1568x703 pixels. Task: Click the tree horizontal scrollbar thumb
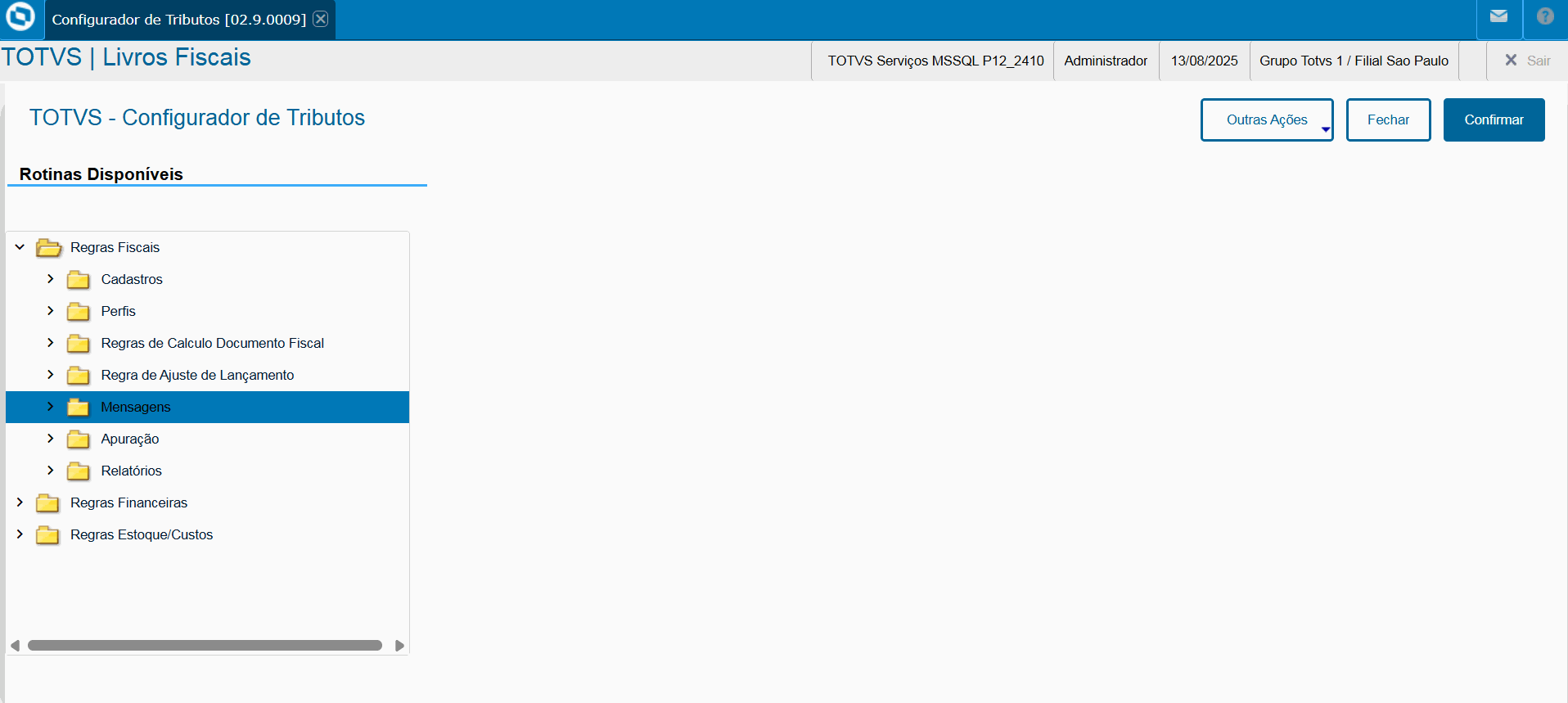click(205, 646)
